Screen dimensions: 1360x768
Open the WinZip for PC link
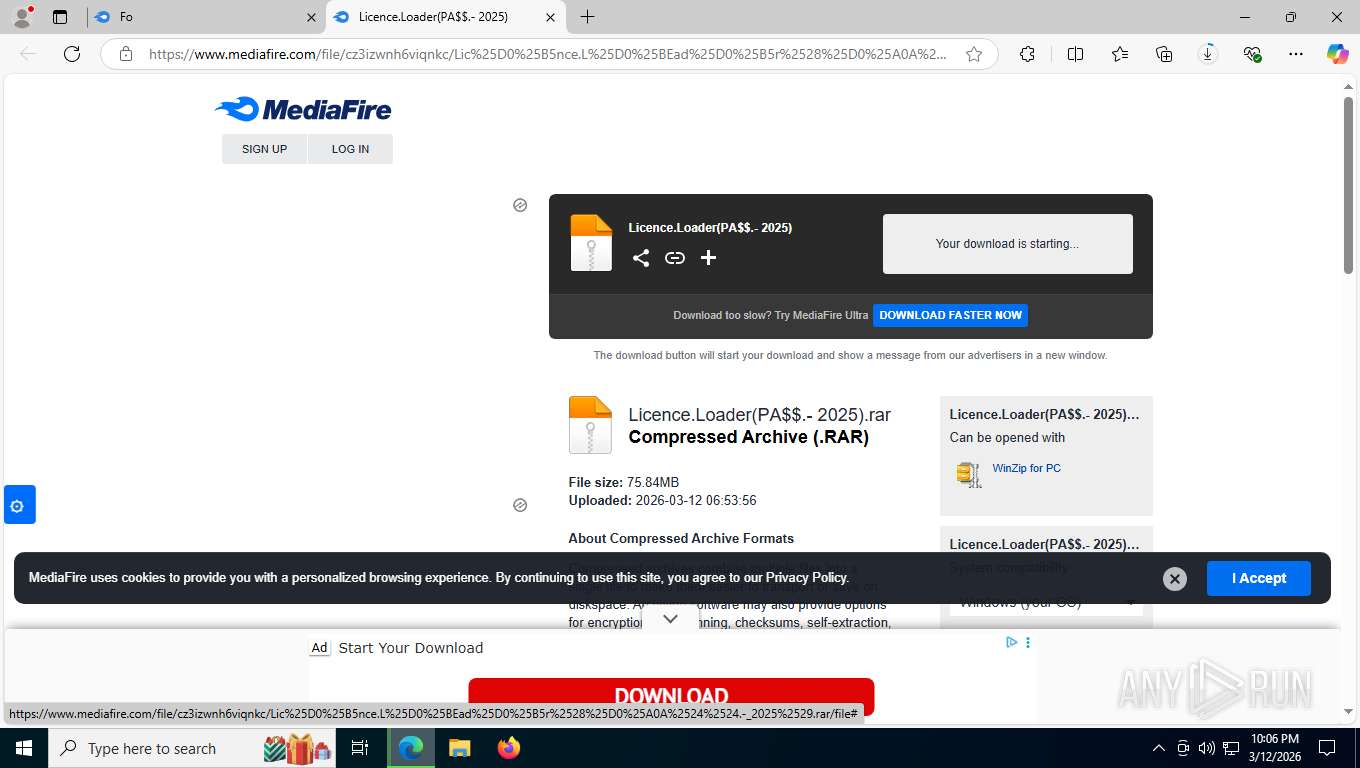point(1026,468)
